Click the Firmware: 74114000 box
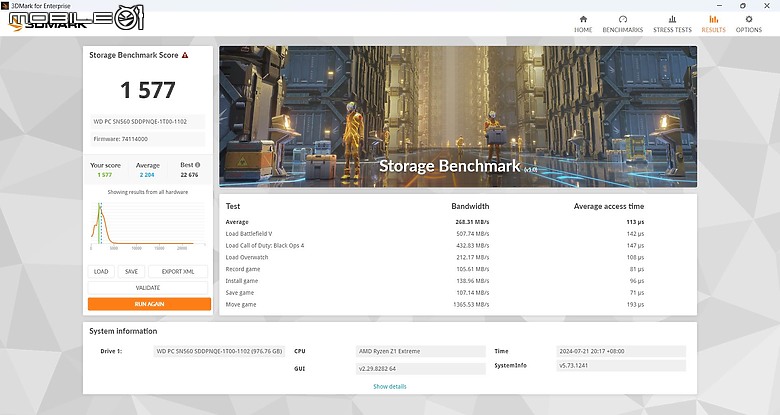This screenshot has height=415, width=780. [x=148, y=139]
